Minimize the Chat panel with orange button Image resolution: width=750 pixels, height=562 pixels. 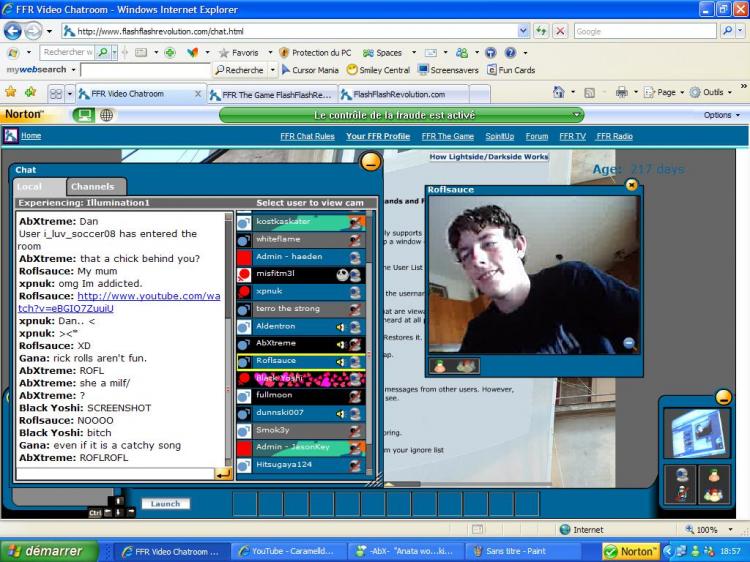click(370, 162)
